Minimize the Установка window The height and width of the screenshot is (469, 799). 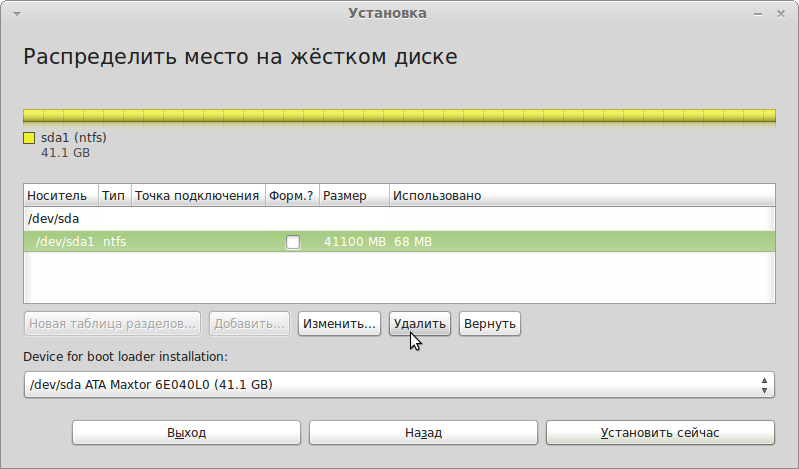[758, 14]
